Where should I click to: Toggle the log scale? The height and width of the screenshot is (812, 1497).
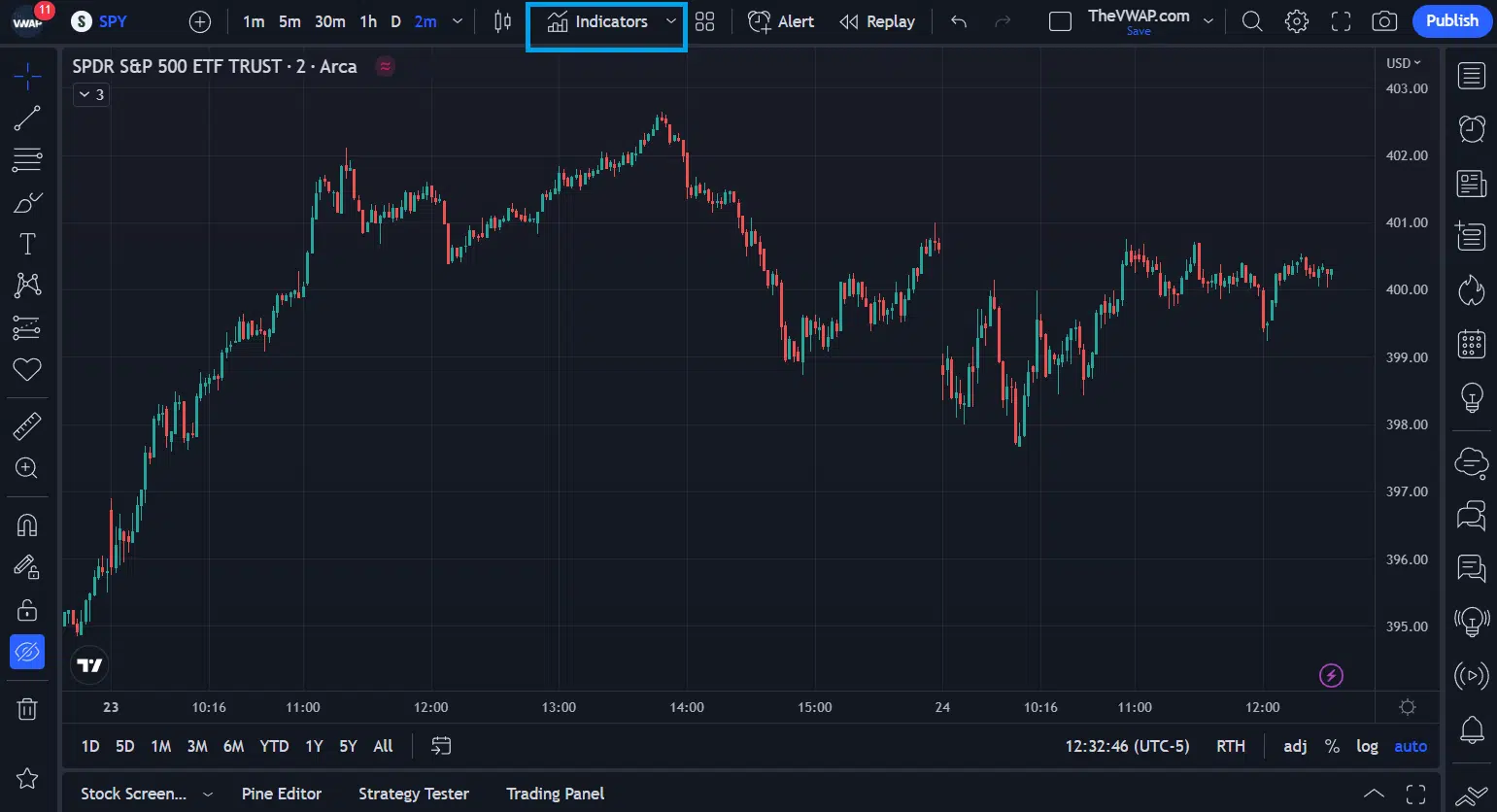[1367, 746]
